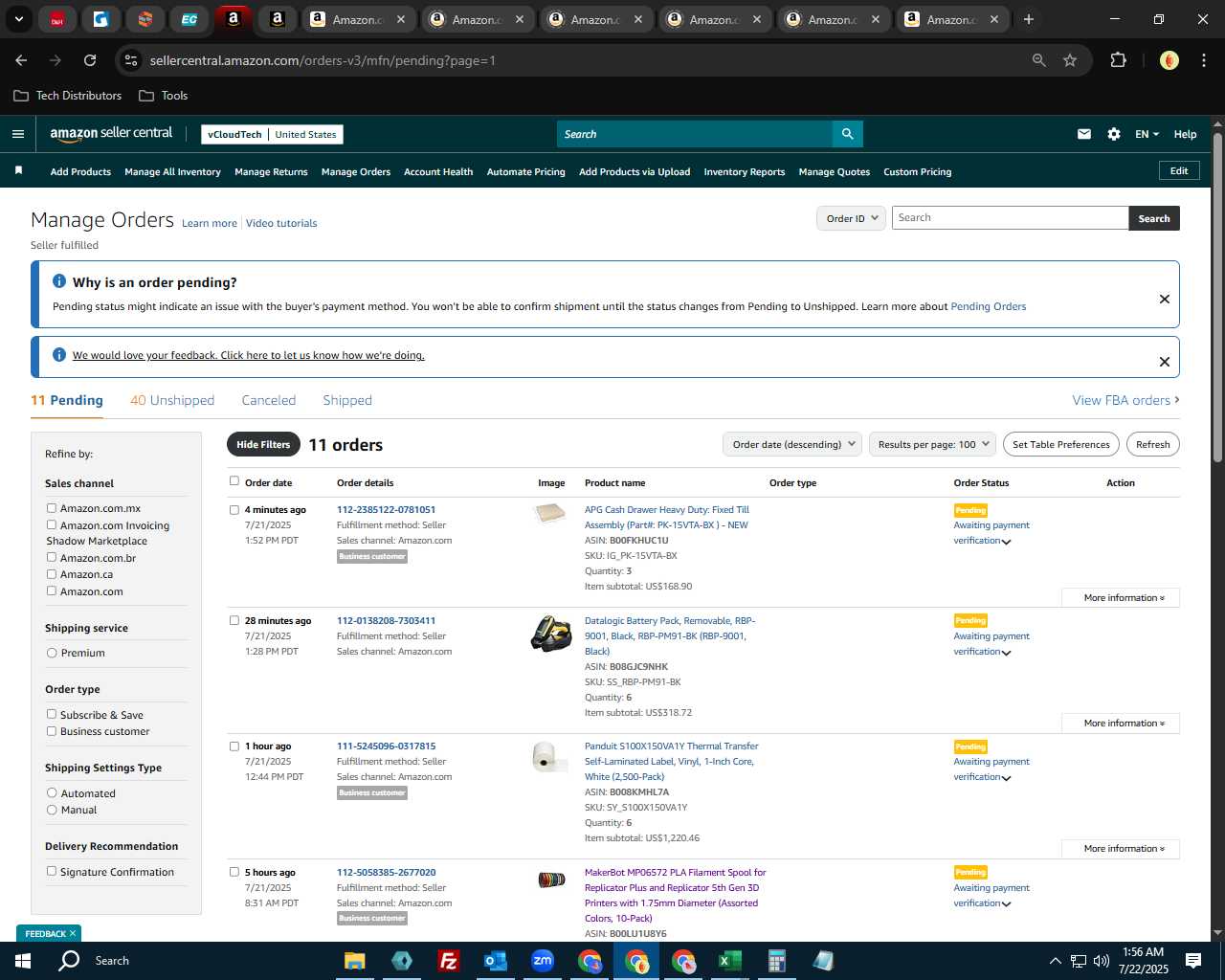This screenshot has width=1225, height=980.
Task: Open order ID 111-5245096-0317815 link
Action: [x=386, y=746]
